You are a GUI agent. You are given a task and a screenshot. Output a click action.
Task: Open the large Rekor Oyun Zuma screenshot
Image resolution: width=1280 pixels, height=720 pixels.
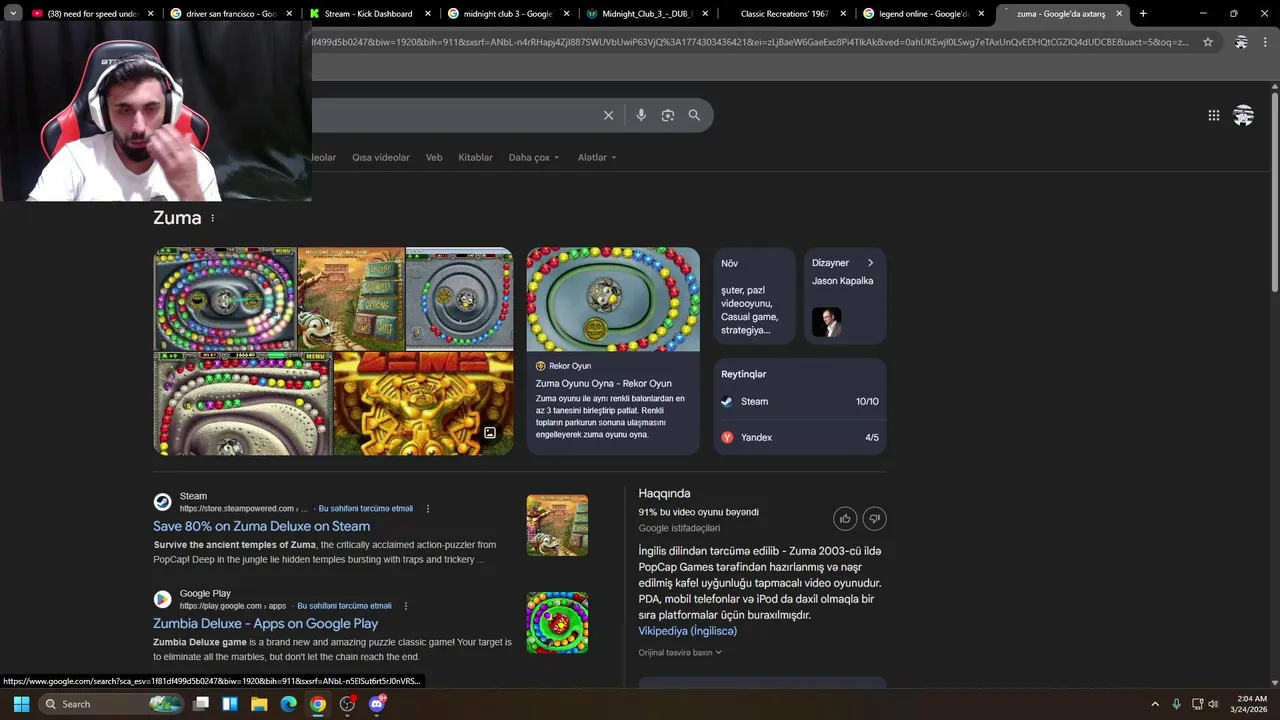[x=613, y=299]
